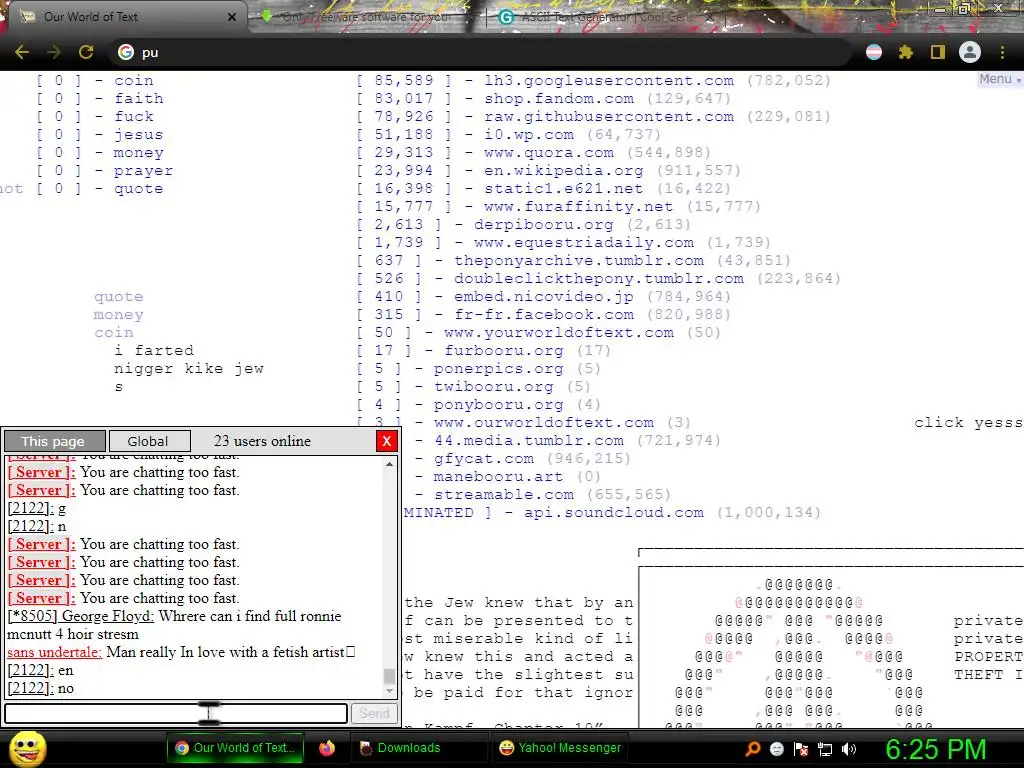Open the Chrome three-dot menu
The width and height of the screenshot is (1024, 768).
click(1002, 52)
